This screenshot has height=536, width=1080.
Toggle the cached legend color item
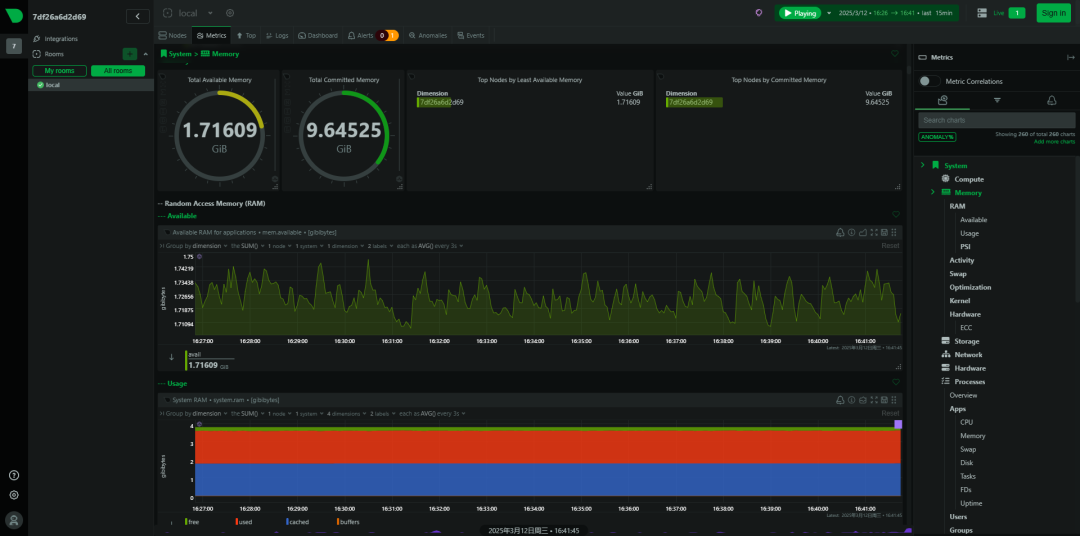click(298, 522)
